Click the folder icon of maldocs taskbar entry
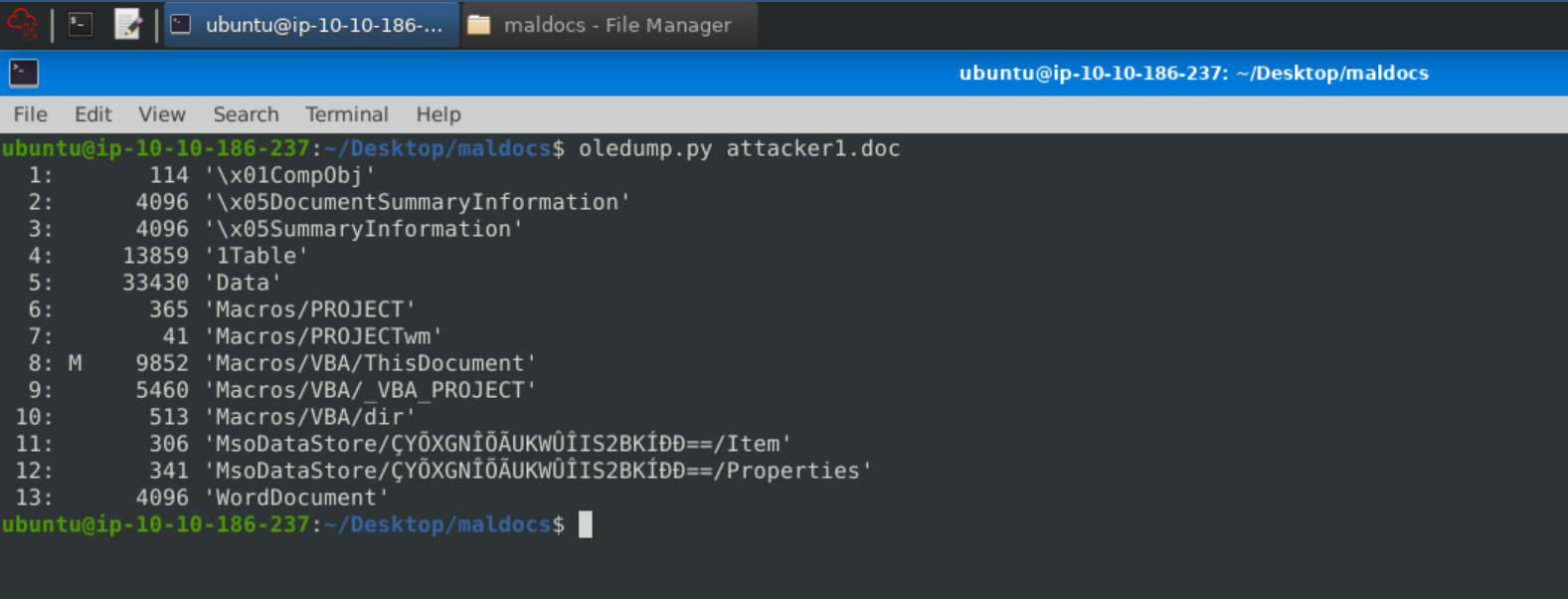 pyautogui.click(x=479, y=25)
